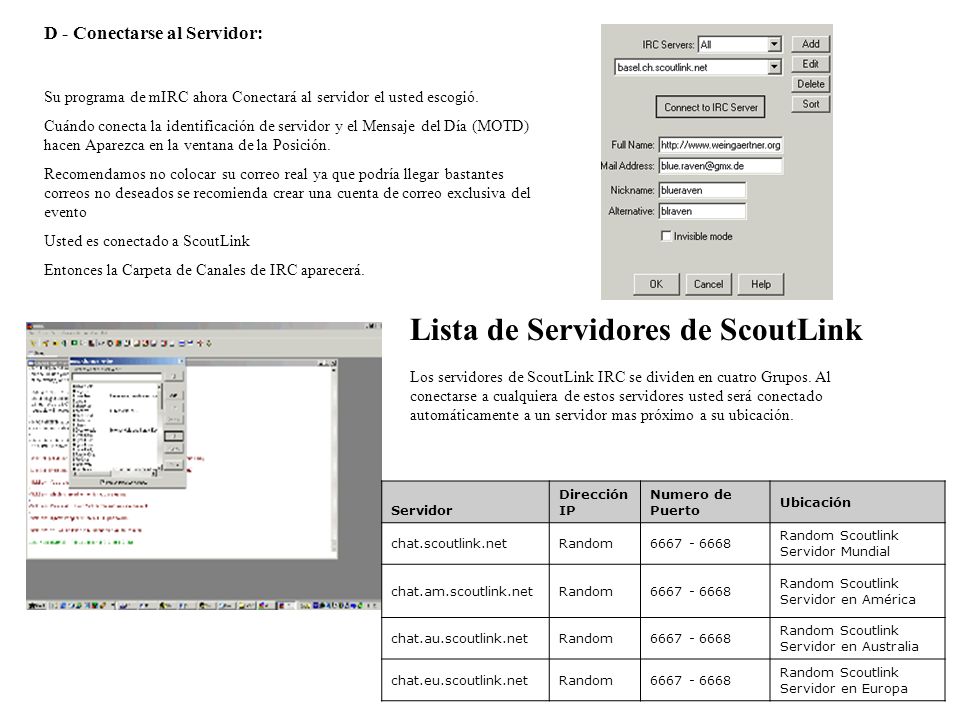
Task: Select 'Random' IP cell for chat.scoutlink.net
Action: coord(595,544)
